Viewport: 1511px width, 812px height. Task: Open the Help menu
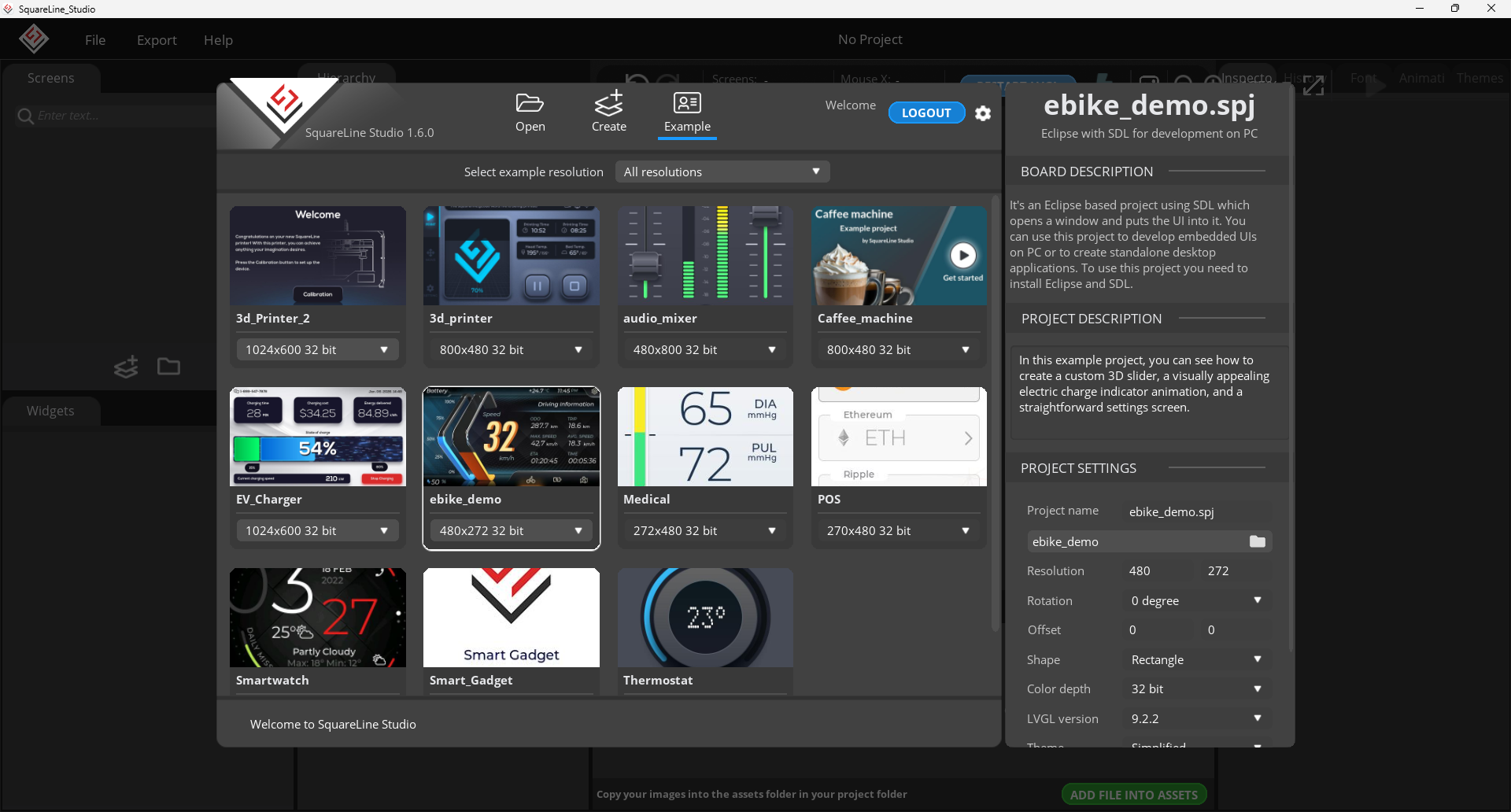(x=218, y=40)
